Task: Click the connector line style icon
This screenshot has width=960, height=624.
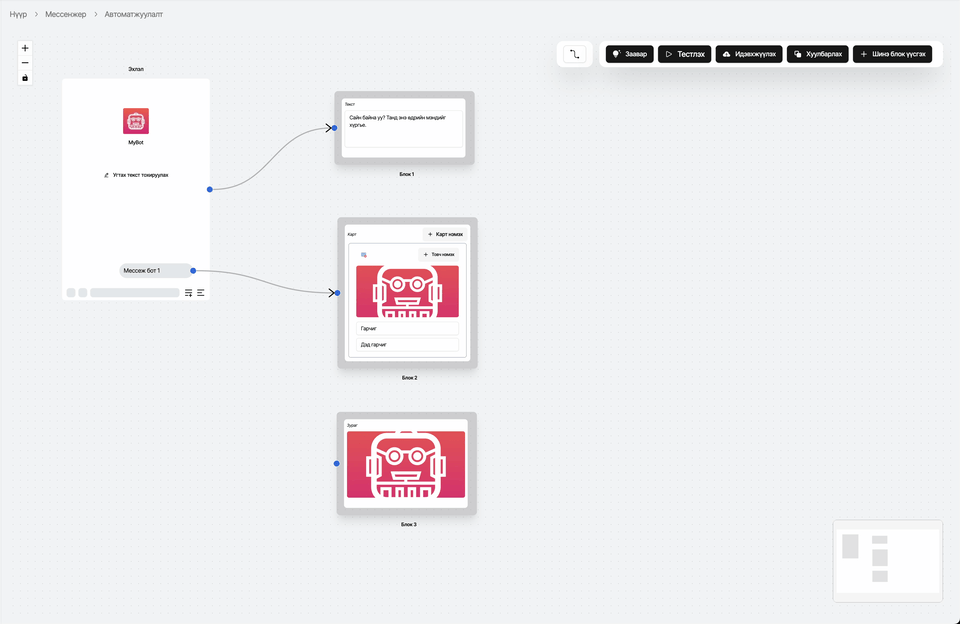Action: pos(574,54)
